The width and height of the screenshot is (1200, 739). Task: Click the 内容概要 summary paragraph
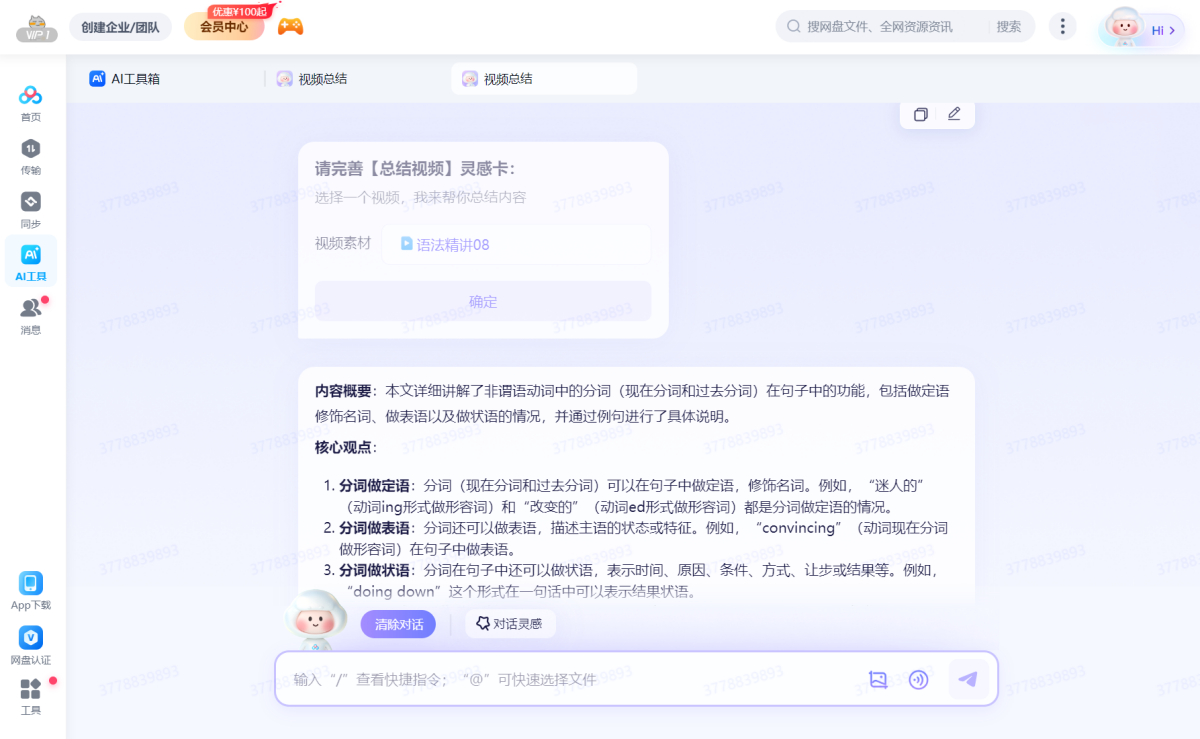click(632, 403)
